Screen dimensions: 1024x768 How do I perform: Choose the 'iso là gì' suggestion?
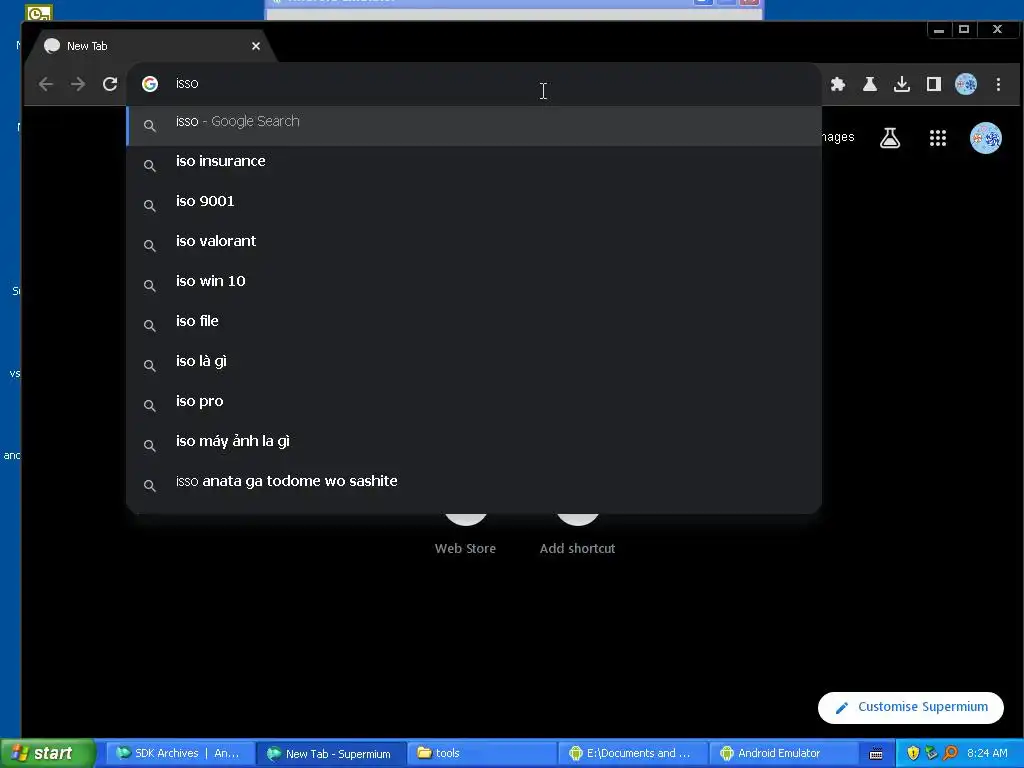click(474, 365)
